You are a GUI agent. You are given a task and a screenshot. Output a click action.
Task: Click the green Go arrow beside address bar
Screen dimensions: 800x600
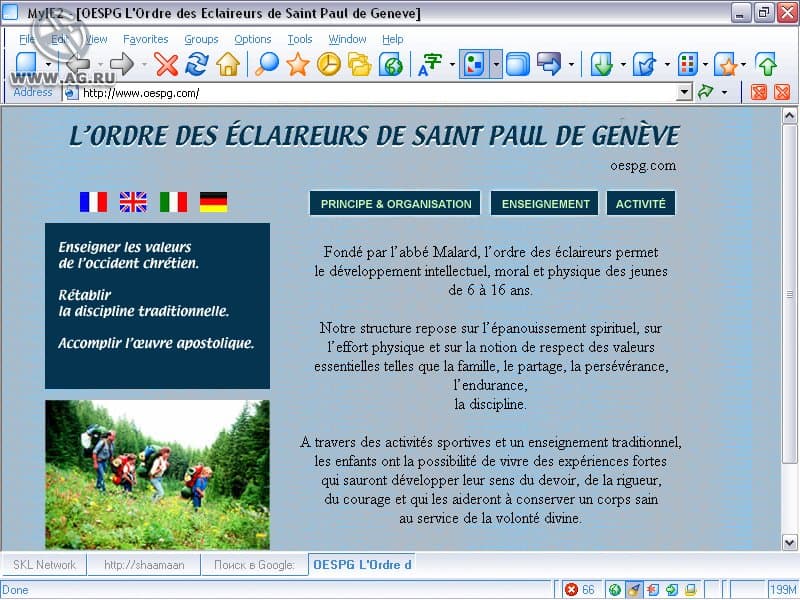(706, 92)
